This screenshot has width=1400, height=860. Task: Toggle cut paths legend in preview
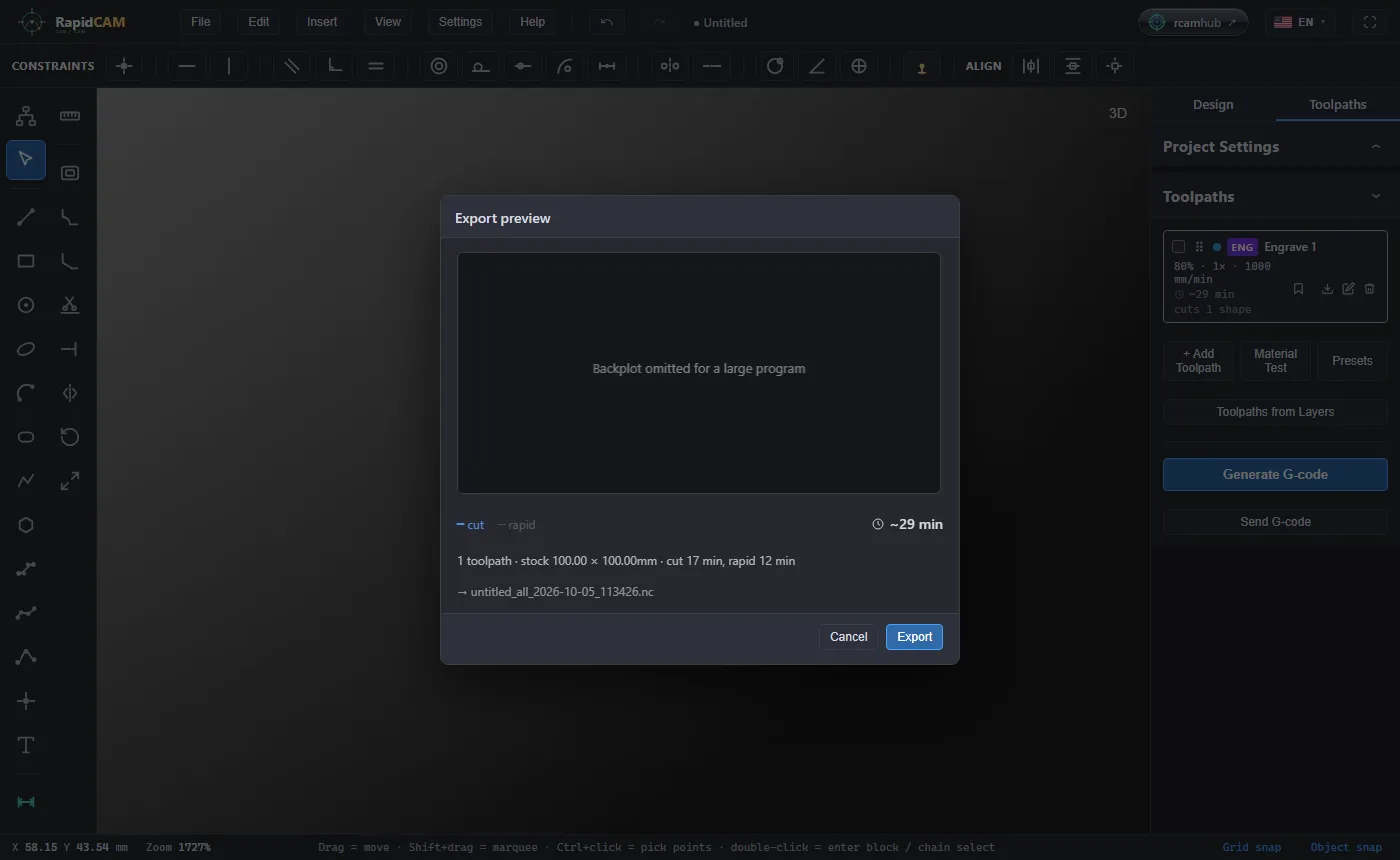point(470,525)
